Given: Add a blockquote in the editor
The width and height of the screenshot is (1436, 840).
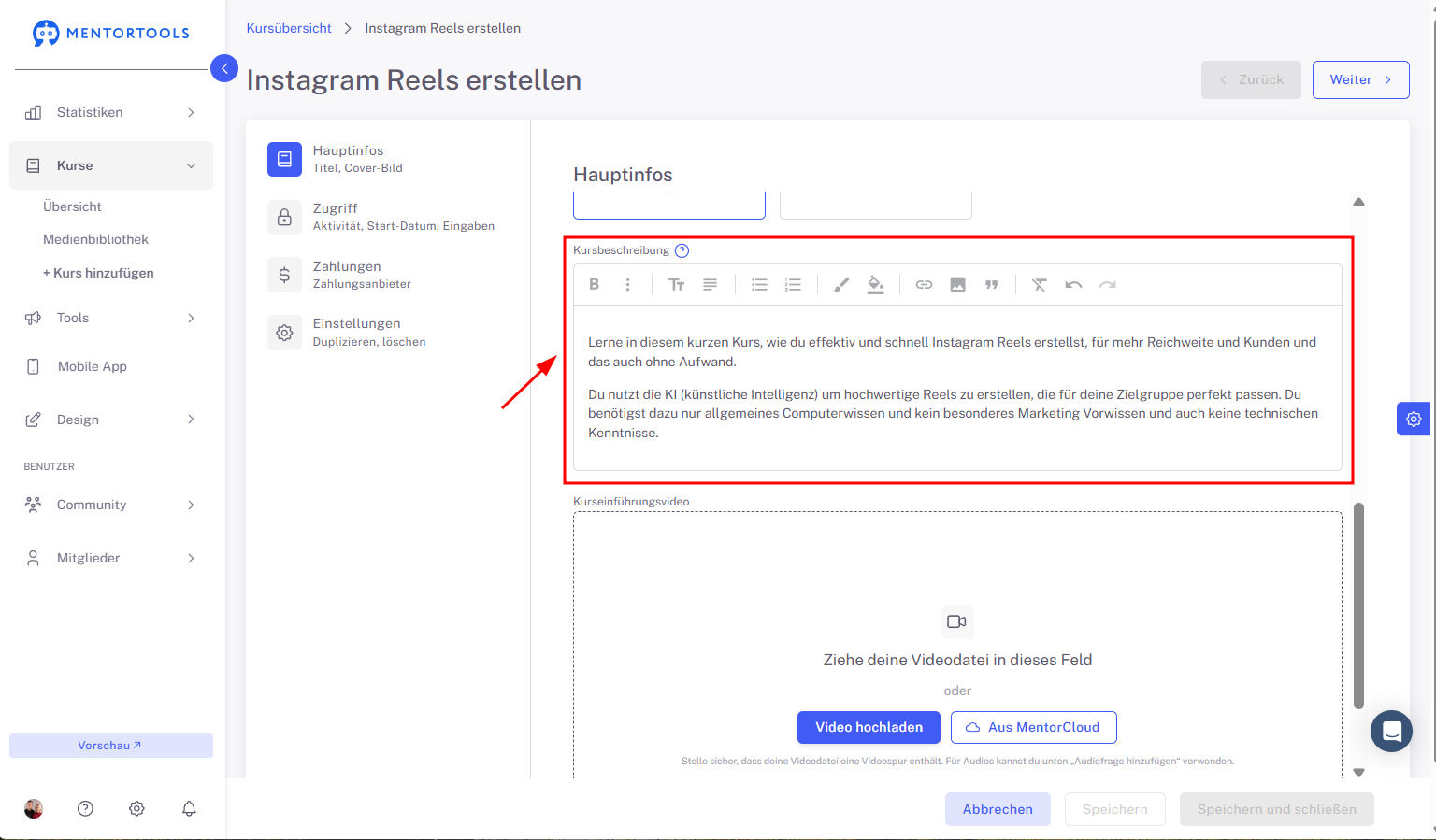Looking at the screenshot, I should point(991,285).
